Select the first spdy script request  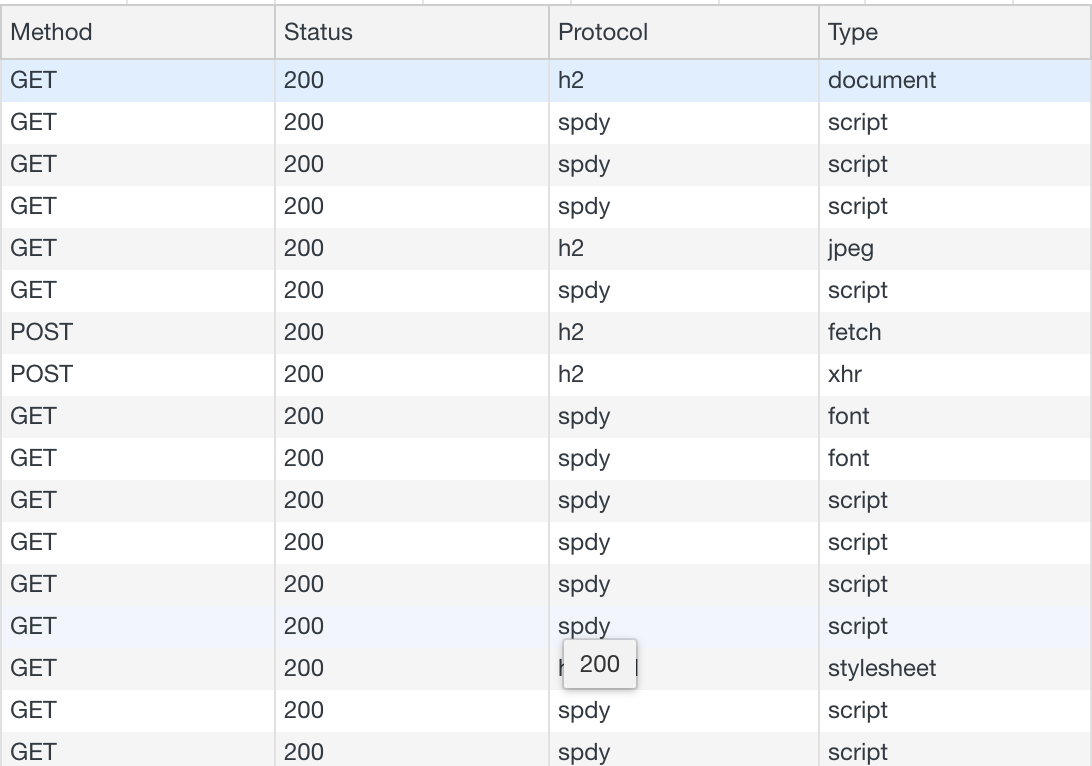pyautogui.click(x=400, y=122)
